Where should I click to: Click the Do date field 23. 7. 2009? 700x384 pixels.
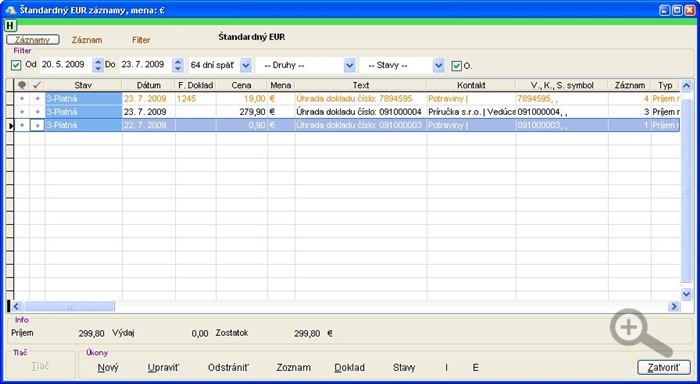(x=146, y=65)
